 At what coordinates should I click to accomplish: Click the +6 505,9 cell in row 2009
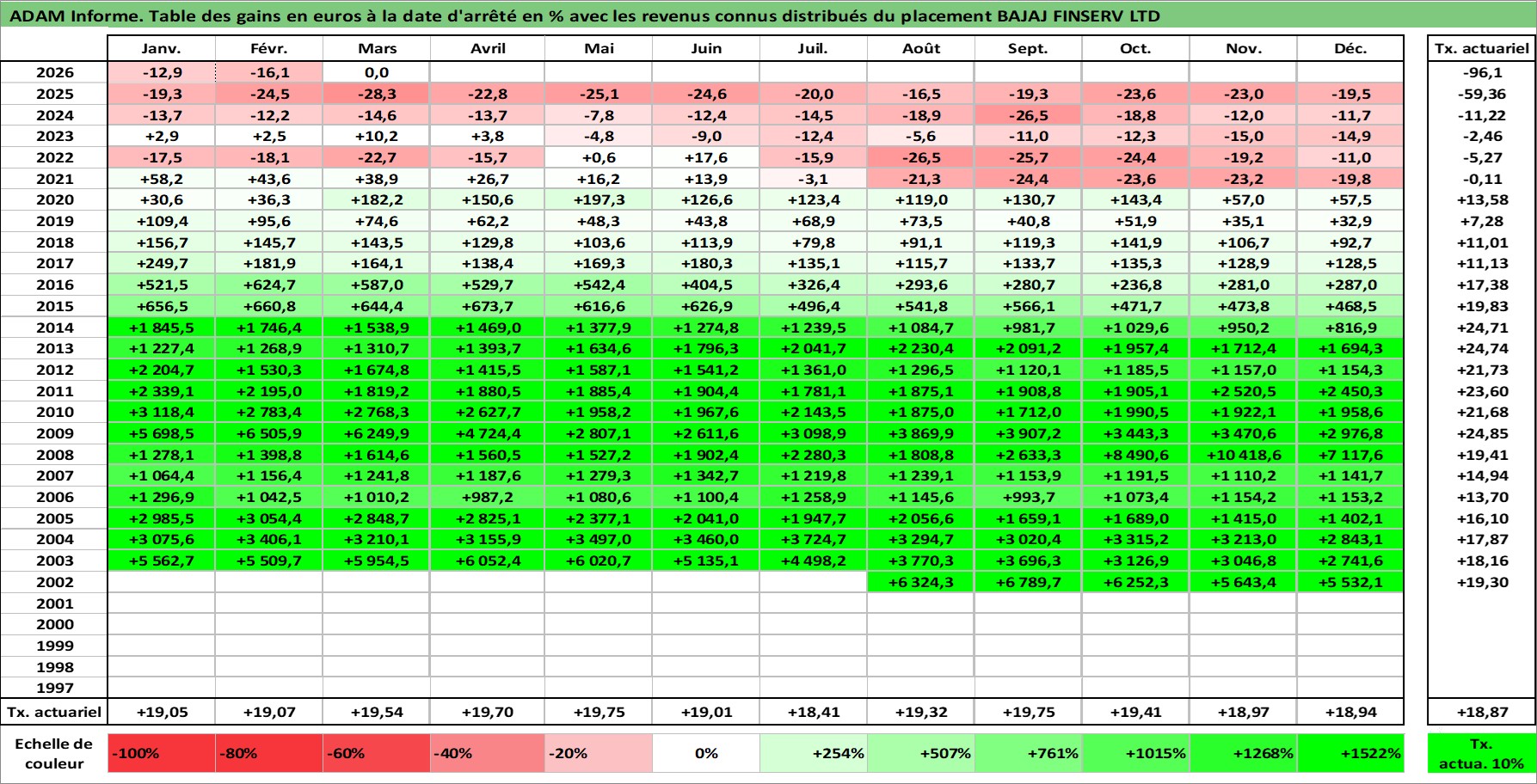(x=269, y=433)
